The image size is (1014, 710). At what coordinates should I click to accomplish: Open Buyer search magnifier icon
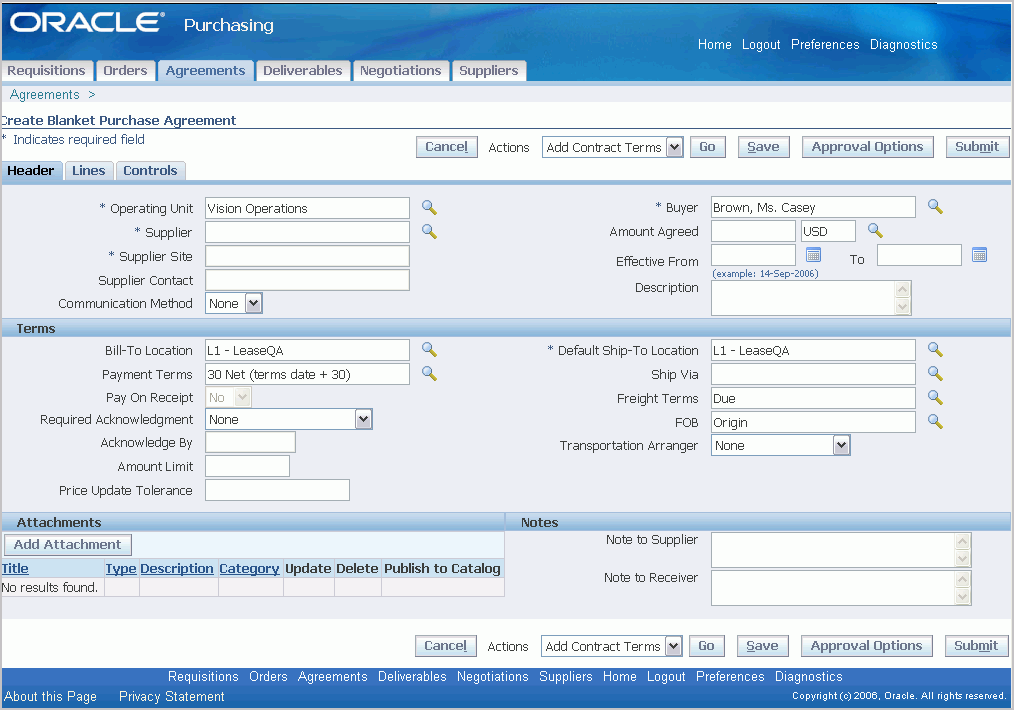point(935,206)
